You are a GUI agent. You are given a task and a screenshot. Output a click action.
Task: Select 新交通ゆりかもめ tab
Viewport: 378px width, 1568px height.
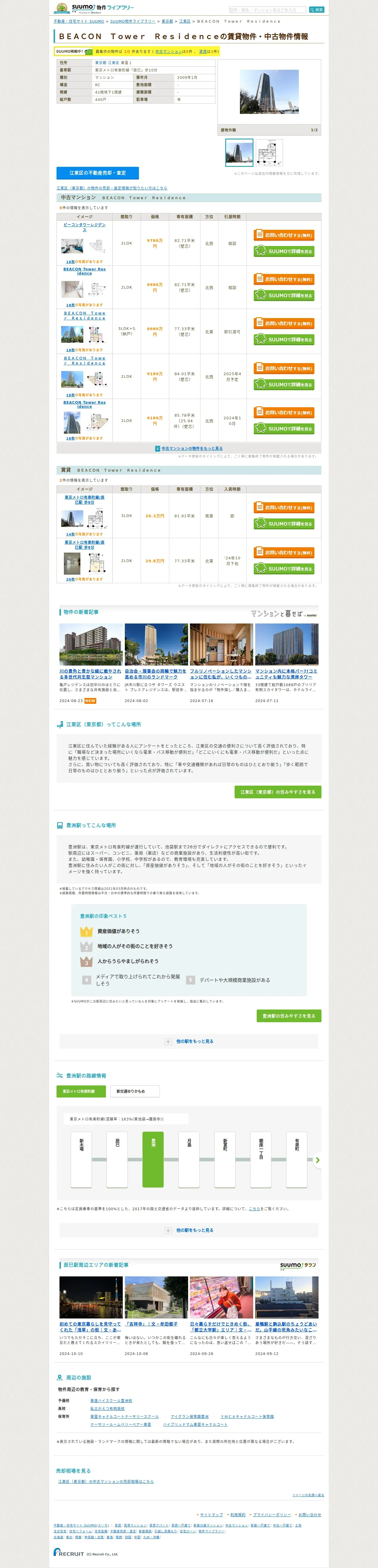[135, 1091]
